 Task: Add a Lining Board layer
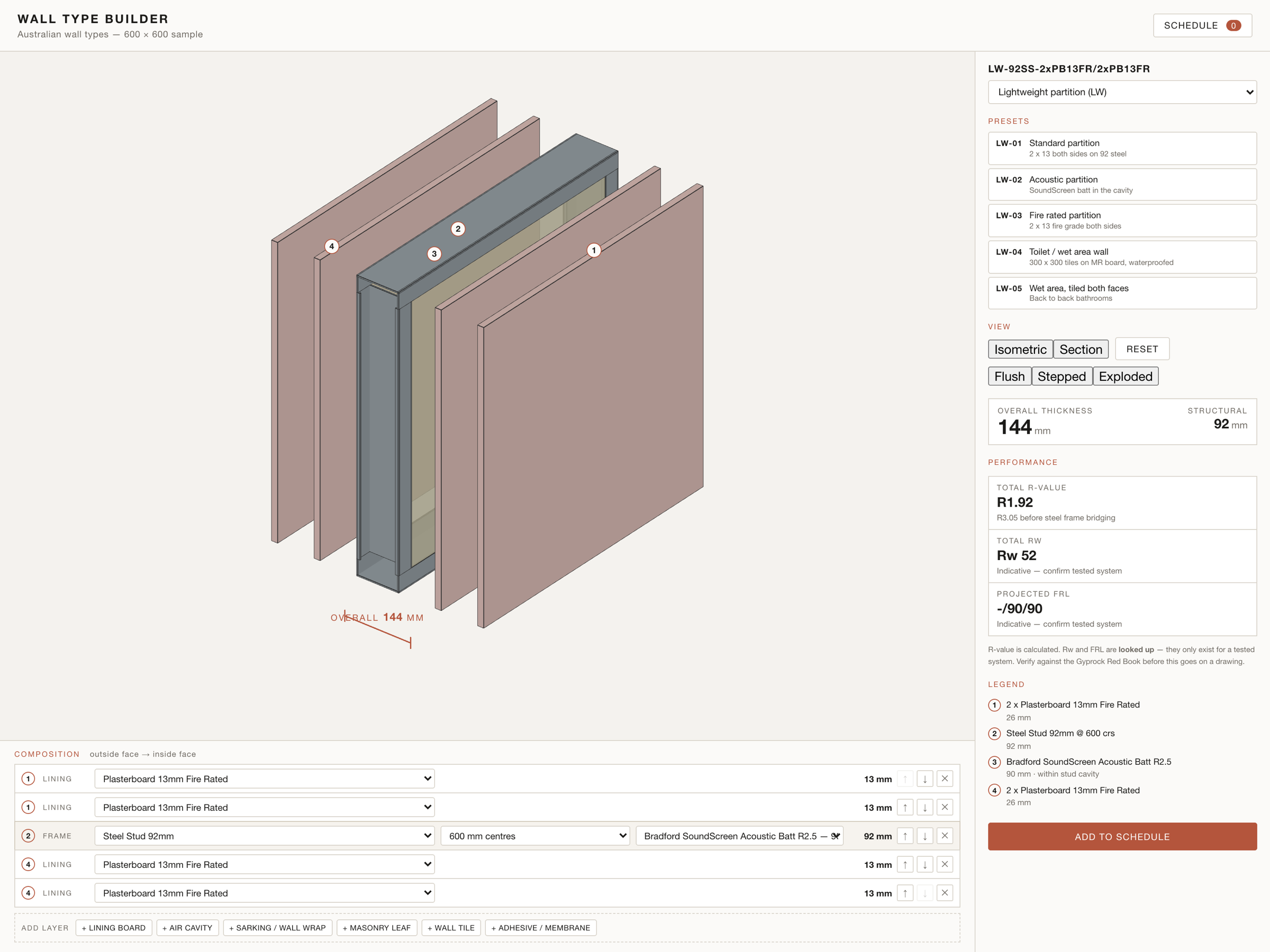(114, 928)
